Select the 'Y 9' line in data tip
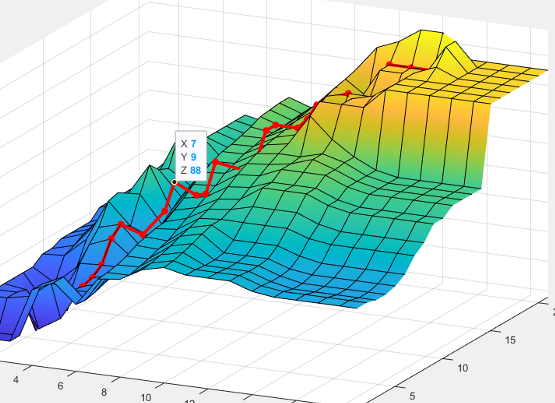 click(188, 157)
